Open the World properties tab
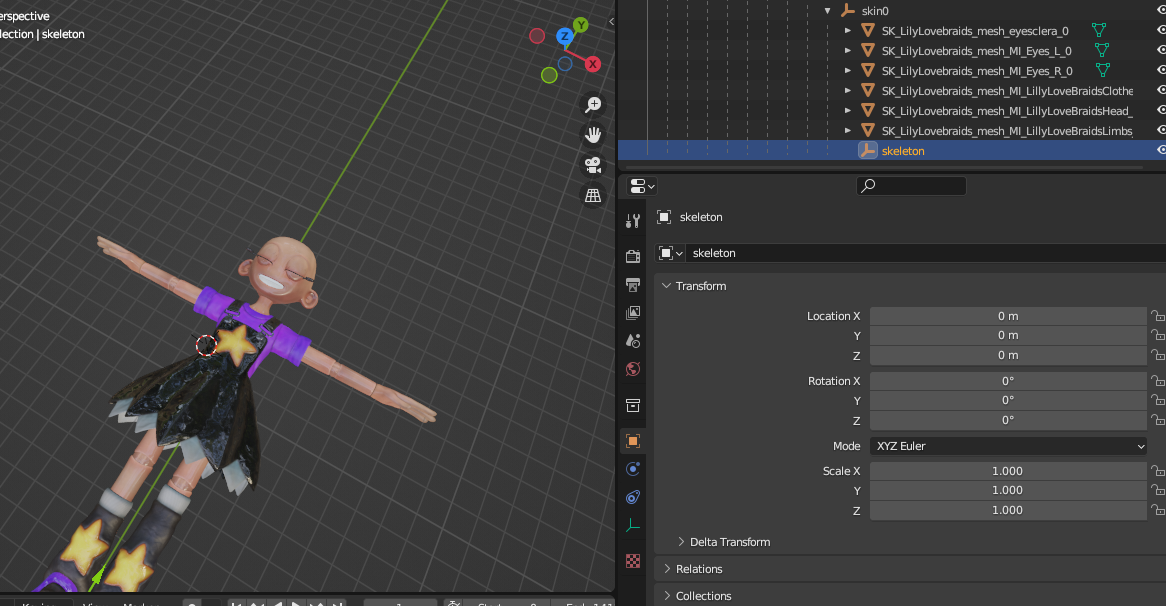The height and width of the screenshot is (606, 1166). pyautogui.click(x=632, y=369)
